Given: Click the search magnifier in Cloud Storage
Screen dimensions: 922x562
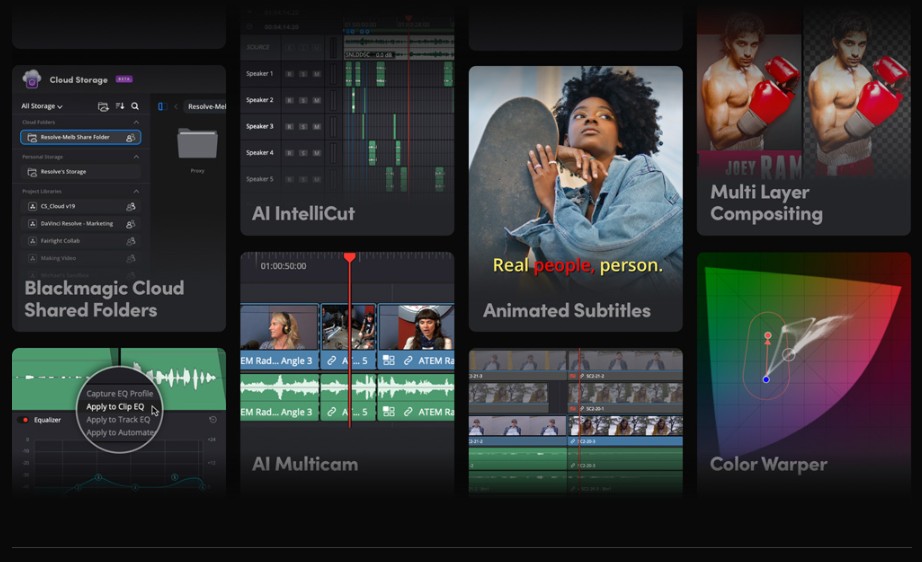Looking at the screenshot, I should (135, 106).
